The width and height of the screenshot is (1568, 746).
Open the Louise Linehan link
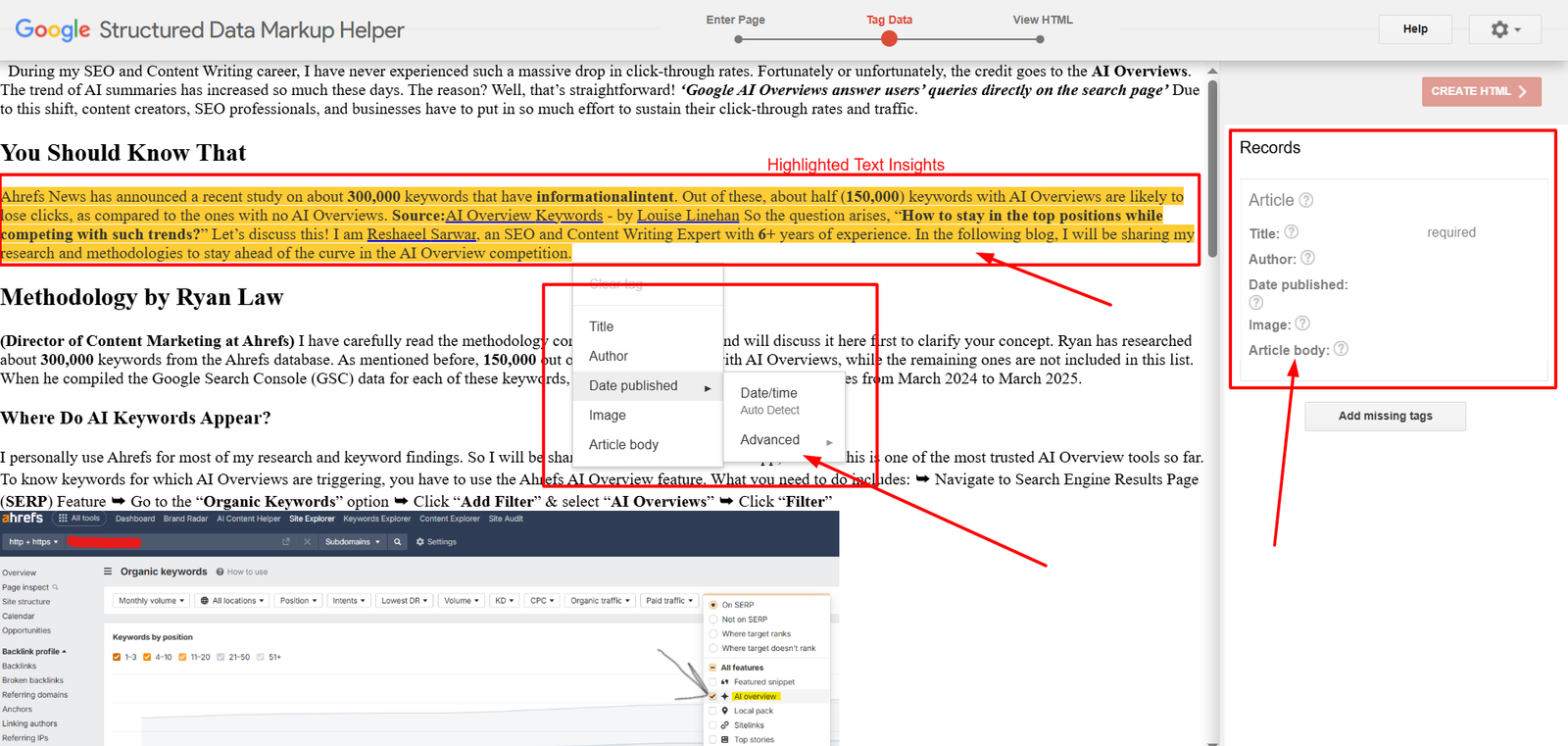click(x=688, y=216)
